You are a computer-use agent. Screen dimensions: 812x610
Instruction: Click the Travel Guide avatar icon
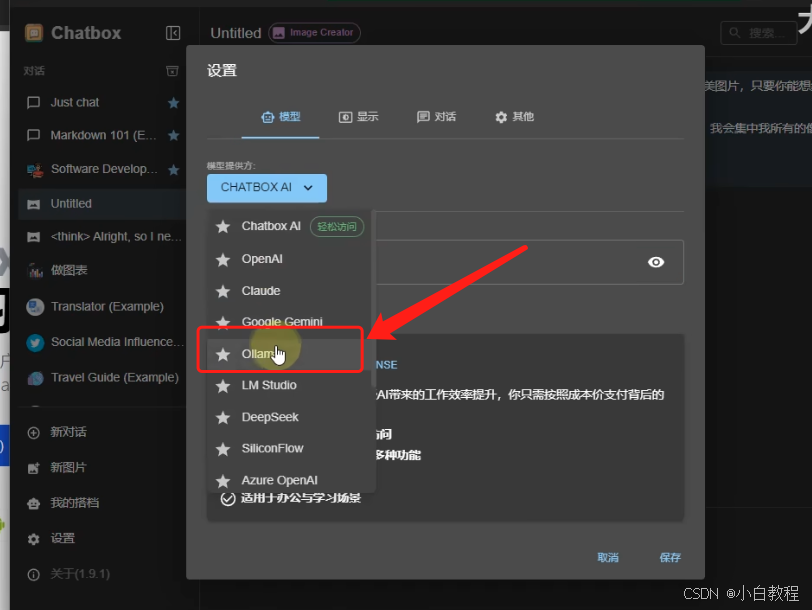pyautogui.click(x=35, y=379)
